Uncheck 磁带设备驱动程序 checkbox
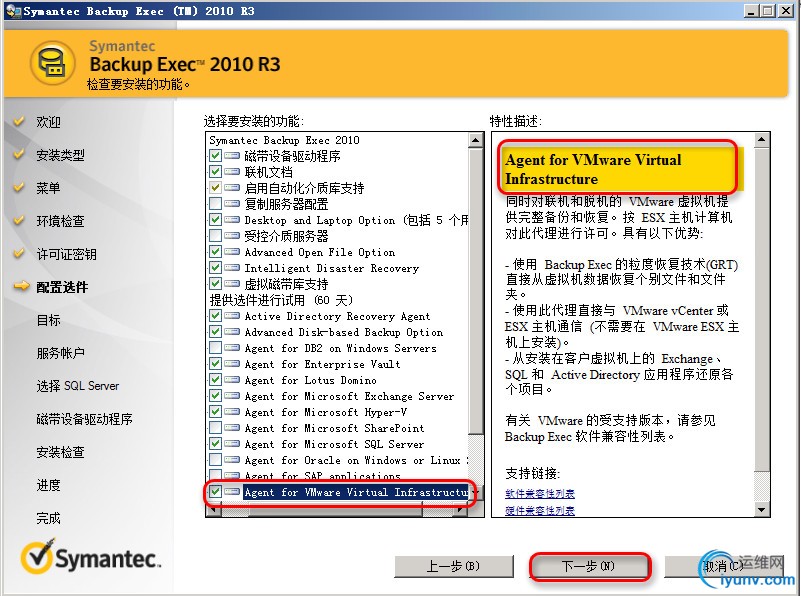The height and width of the screenshot is (596, 801). (x=215, y=156)
